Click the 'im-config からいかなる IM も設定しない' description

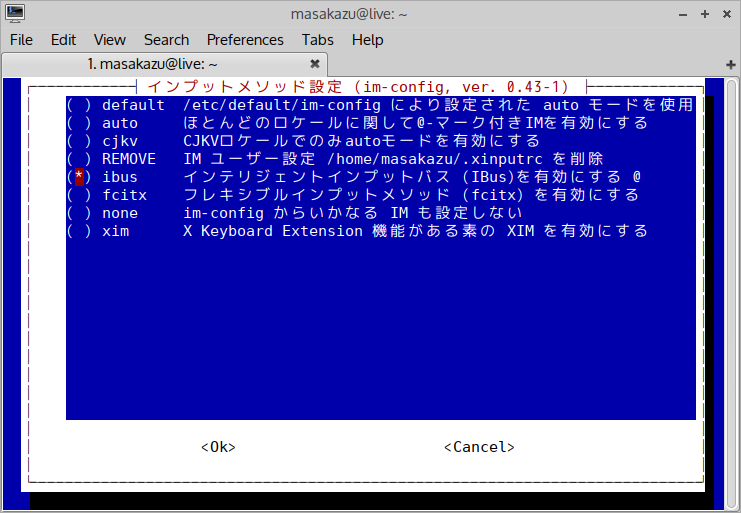(x=353, y=213)
